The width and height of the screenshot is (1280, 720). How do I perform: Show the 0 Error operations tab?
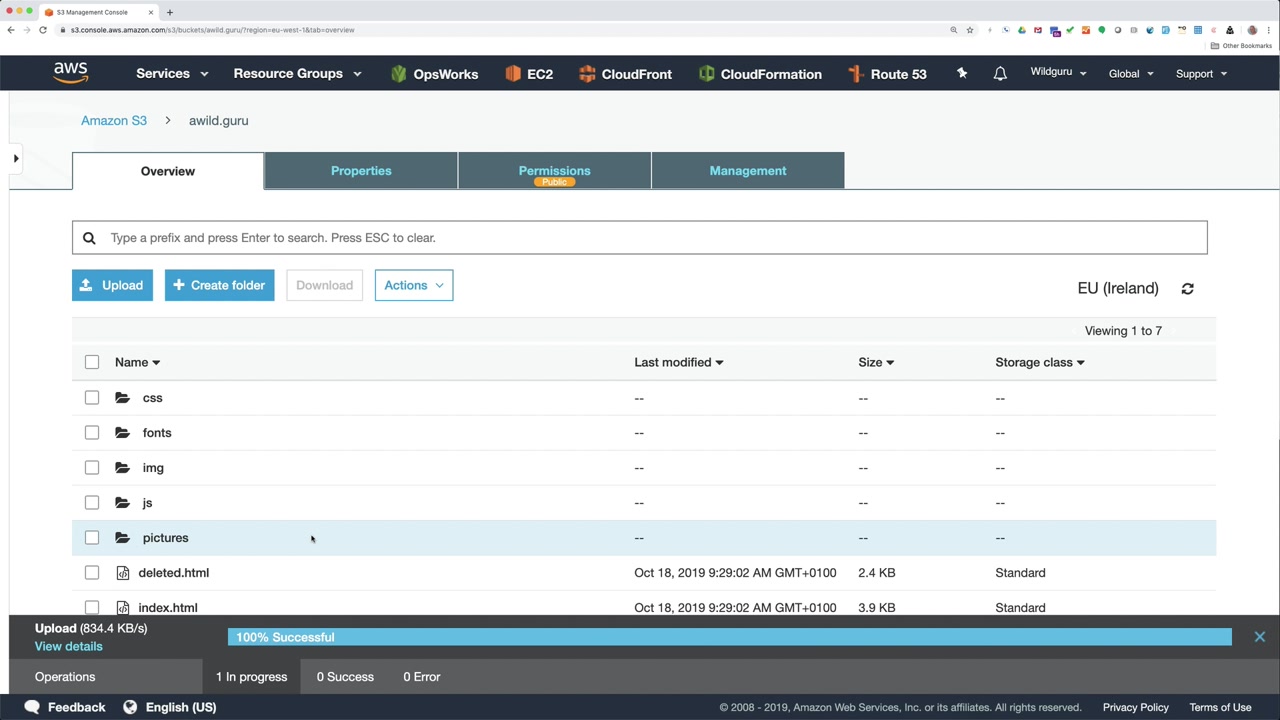pos(422,677)
